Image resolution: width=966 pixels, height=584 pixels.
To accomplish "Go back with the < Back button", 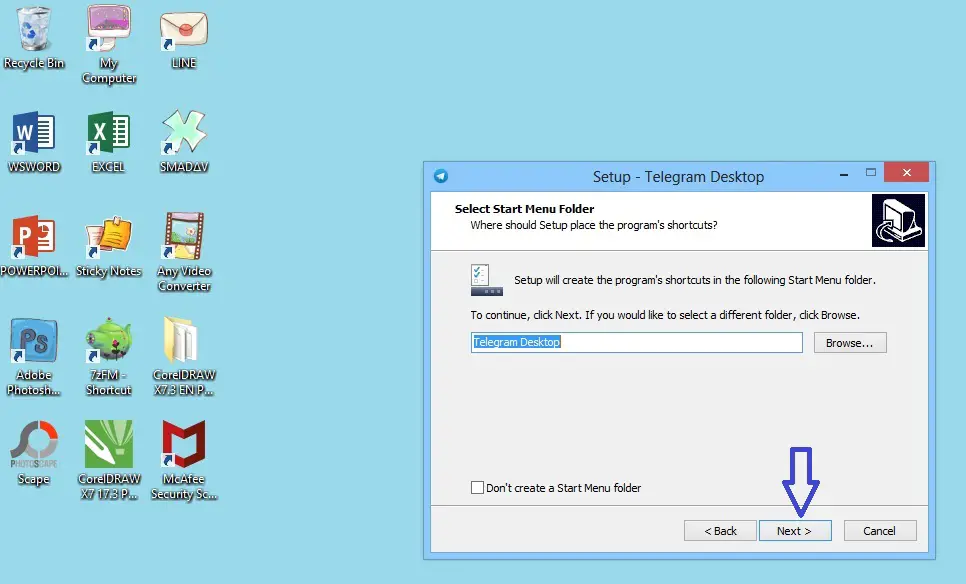I will point(720,531).
